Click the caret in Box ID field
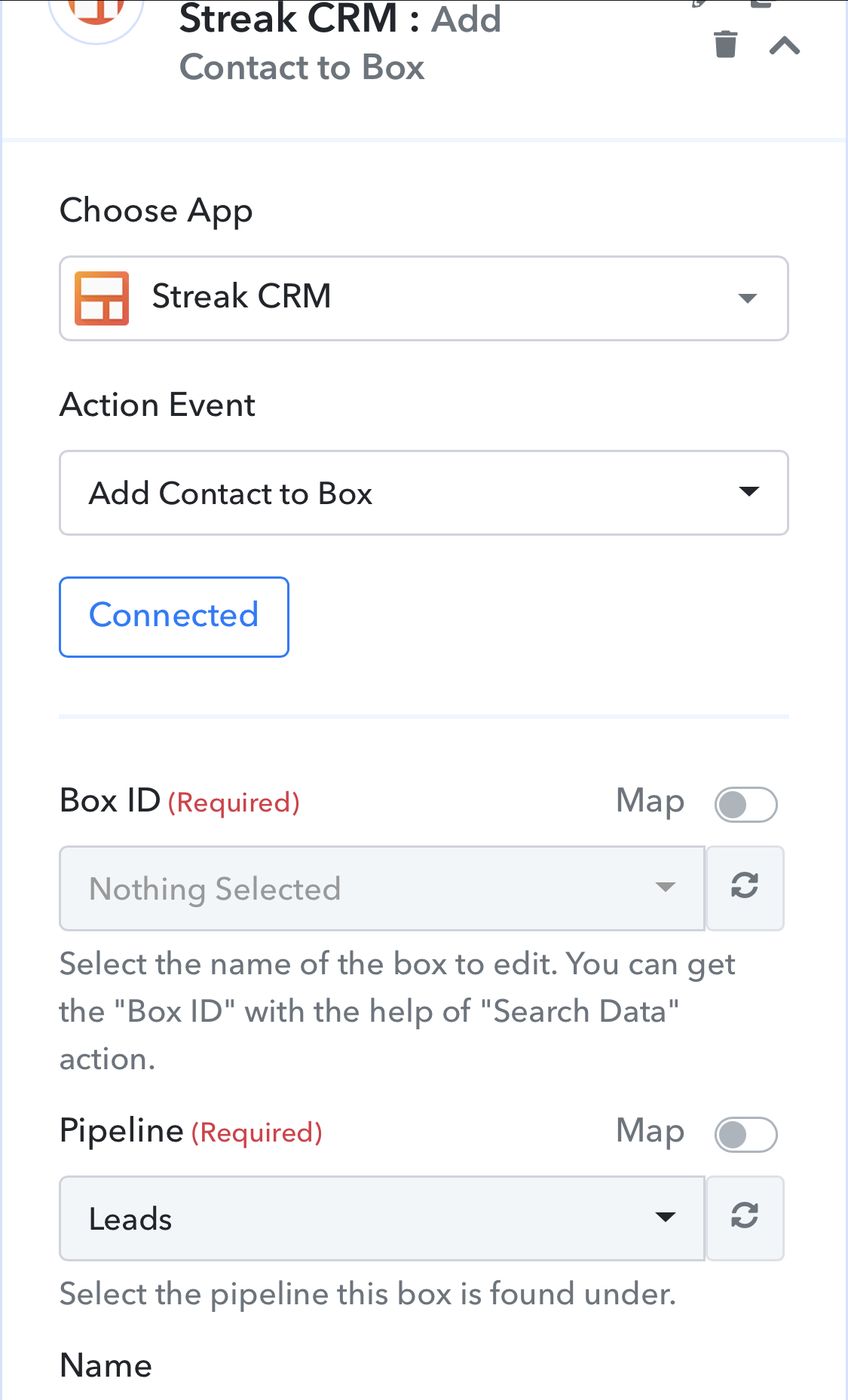The height and width of the screenshot is (1400, 848). [665, 887]
